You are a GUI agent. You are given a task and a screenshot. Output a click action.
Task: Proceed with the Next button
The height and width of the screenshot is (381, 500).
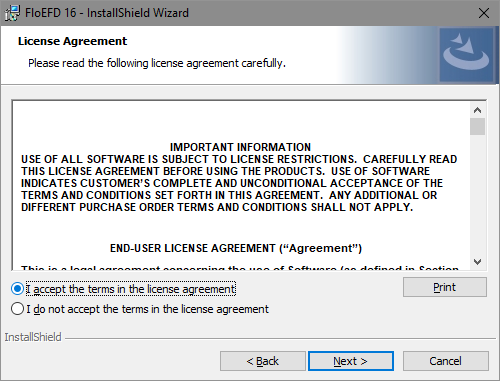pos(351,361)
